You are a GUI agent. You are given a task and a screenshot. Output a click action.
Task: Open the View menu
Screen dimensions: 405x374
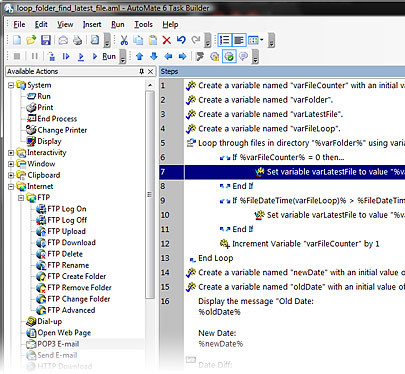(x=65, y=25)
